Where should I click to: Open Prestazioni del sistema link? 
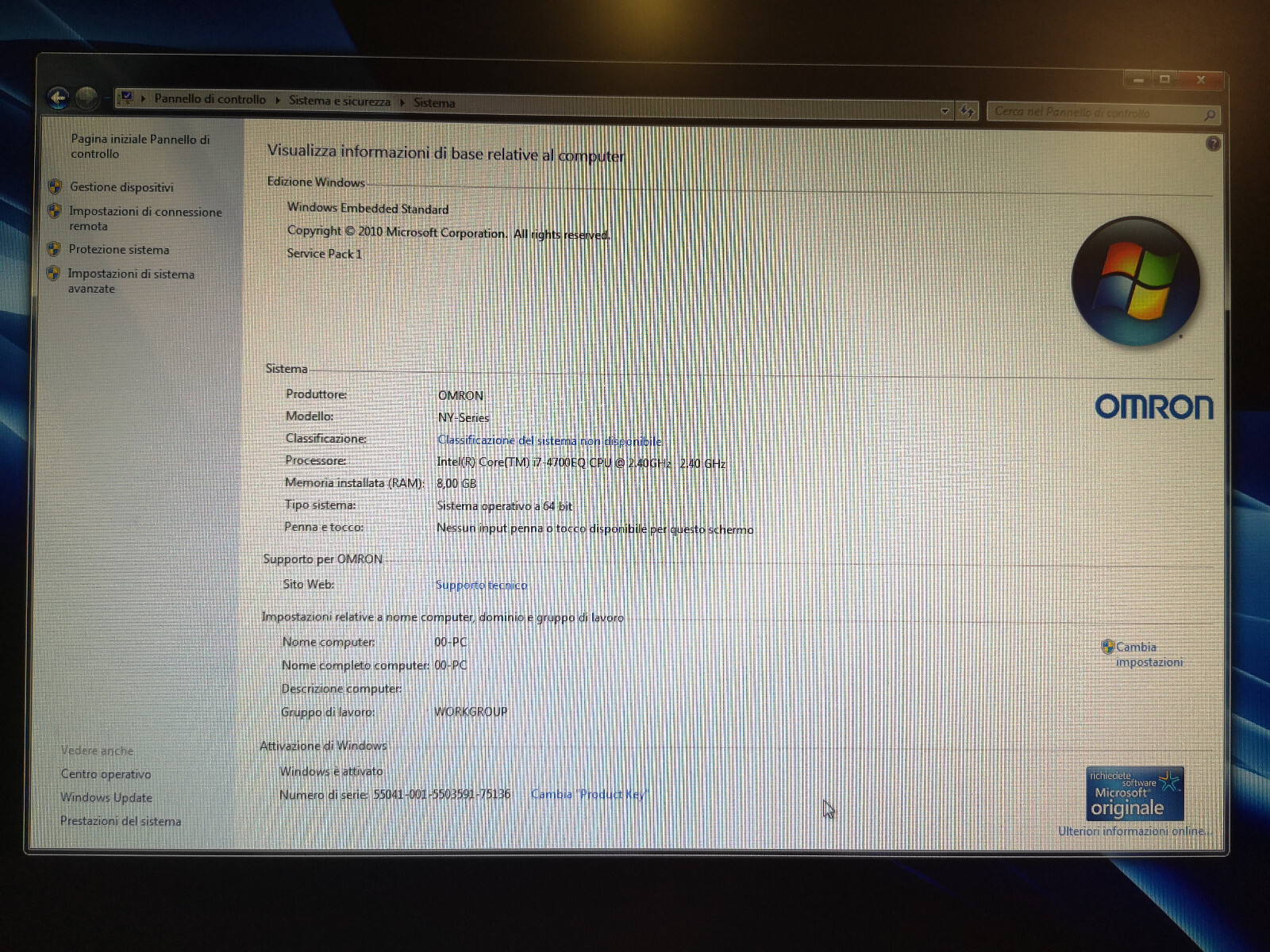[121, 821]
